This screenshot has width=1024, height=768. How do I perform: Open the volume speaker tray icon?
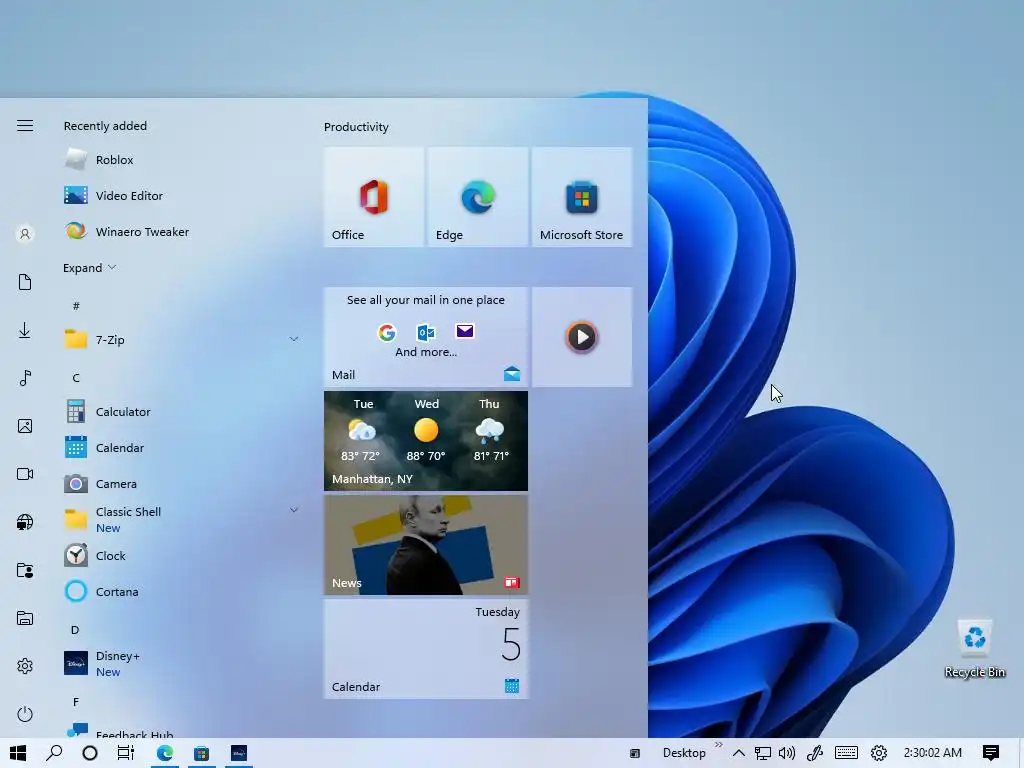coord(787,753)
